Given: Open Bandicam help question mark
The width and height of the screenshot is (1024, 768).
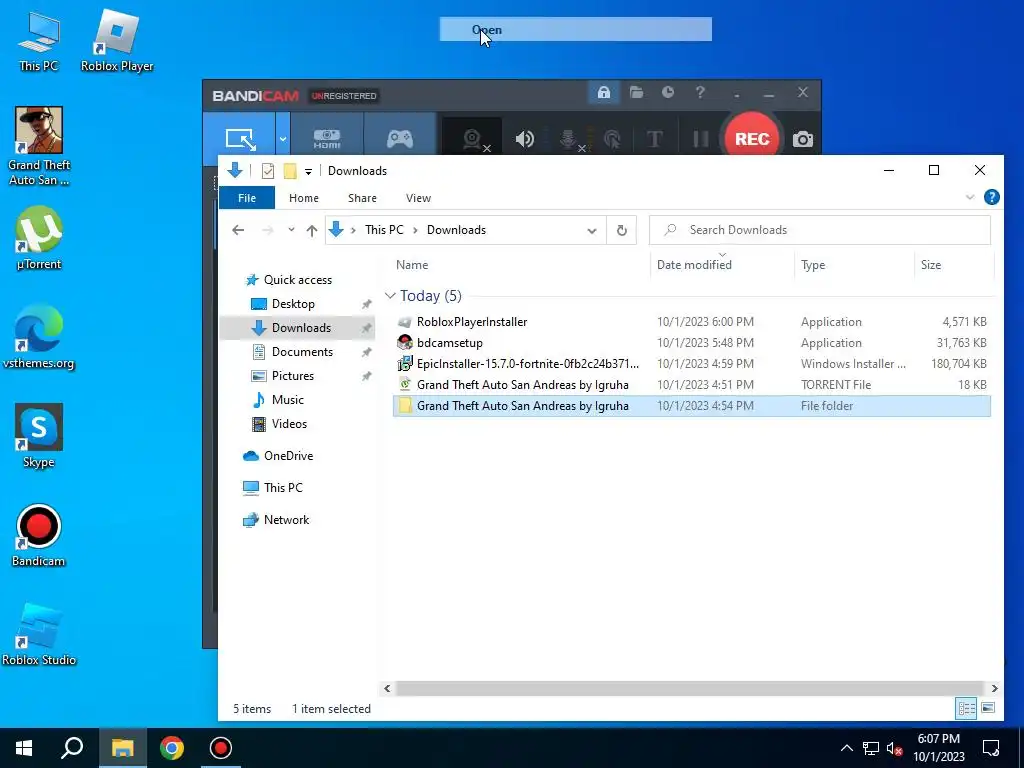Looking at the screenshot, I should (x=699, y=92).
